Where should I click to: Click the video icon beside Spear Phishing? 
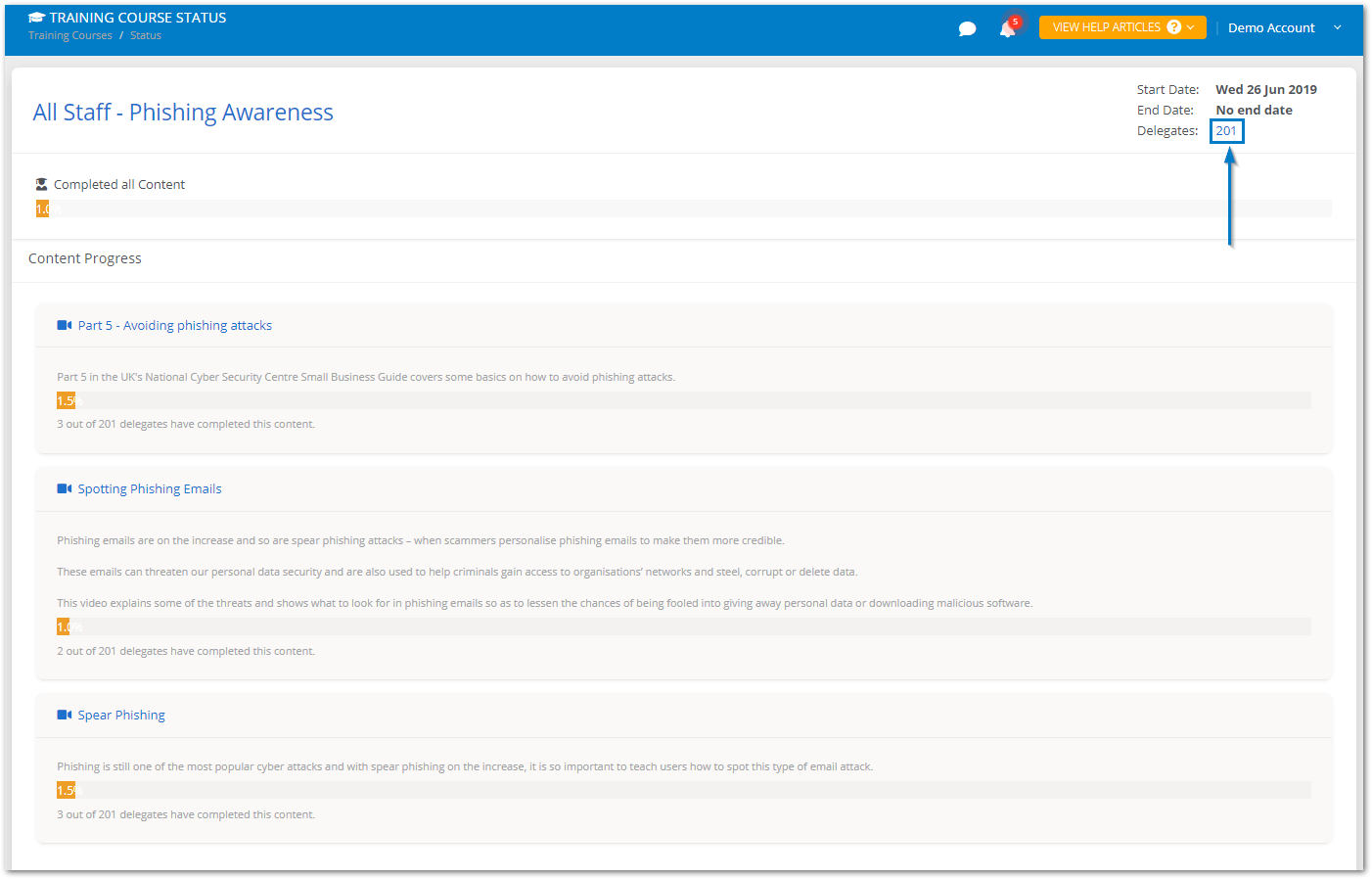[x=64, y=715]
